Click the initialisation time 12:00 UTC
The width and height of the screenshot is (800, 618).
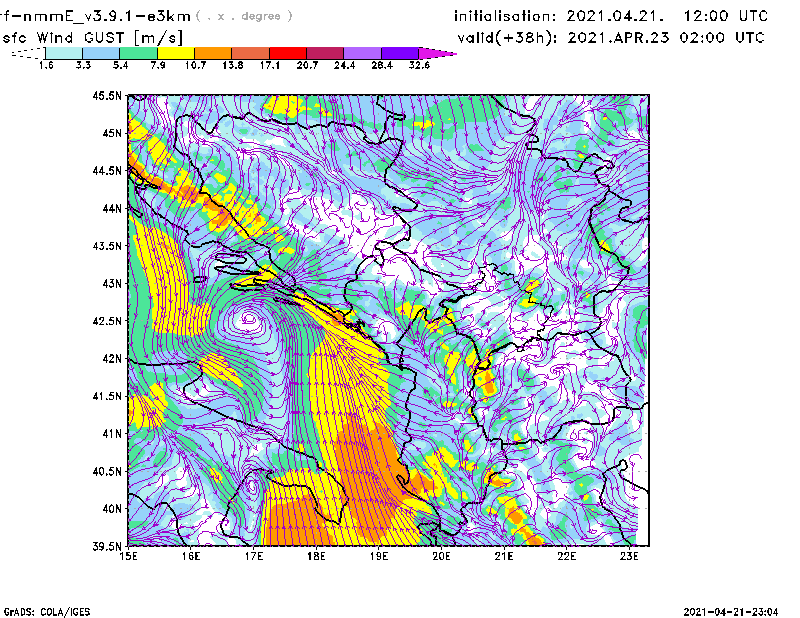726,16
